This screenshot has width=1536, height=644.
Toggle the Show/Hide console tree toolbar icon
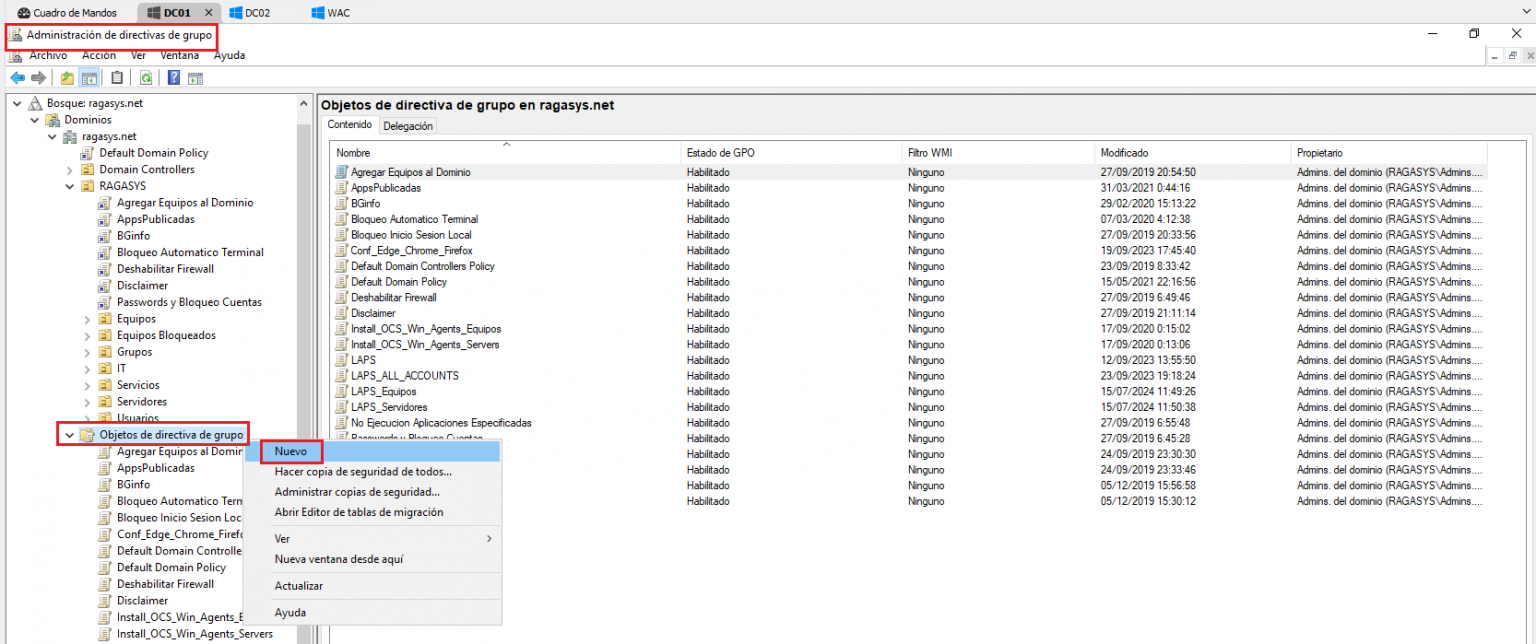[89, 78]
